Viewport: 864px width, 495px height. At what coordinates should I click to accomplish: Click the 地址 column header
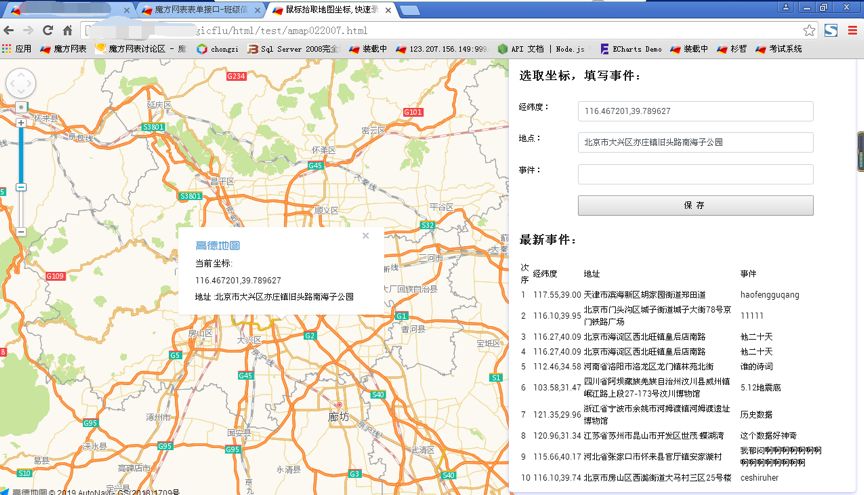click(591, 274)
